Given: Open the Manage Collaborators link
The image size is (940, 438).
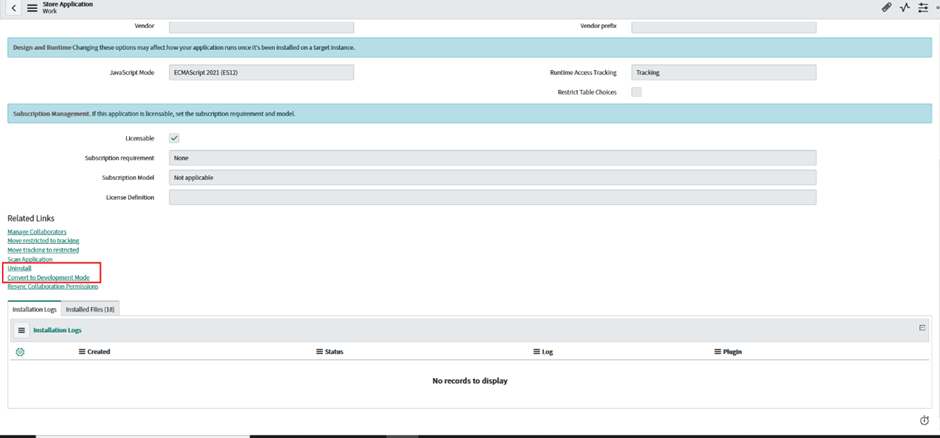Looking at the screenshot, I should (x=37, y=232).
